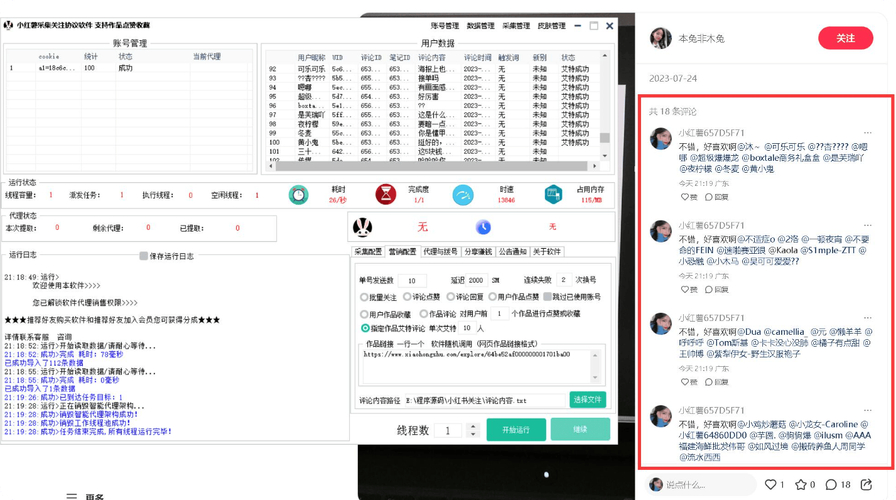Open the 采集管理 menu
896x500 pixels.
516,26
